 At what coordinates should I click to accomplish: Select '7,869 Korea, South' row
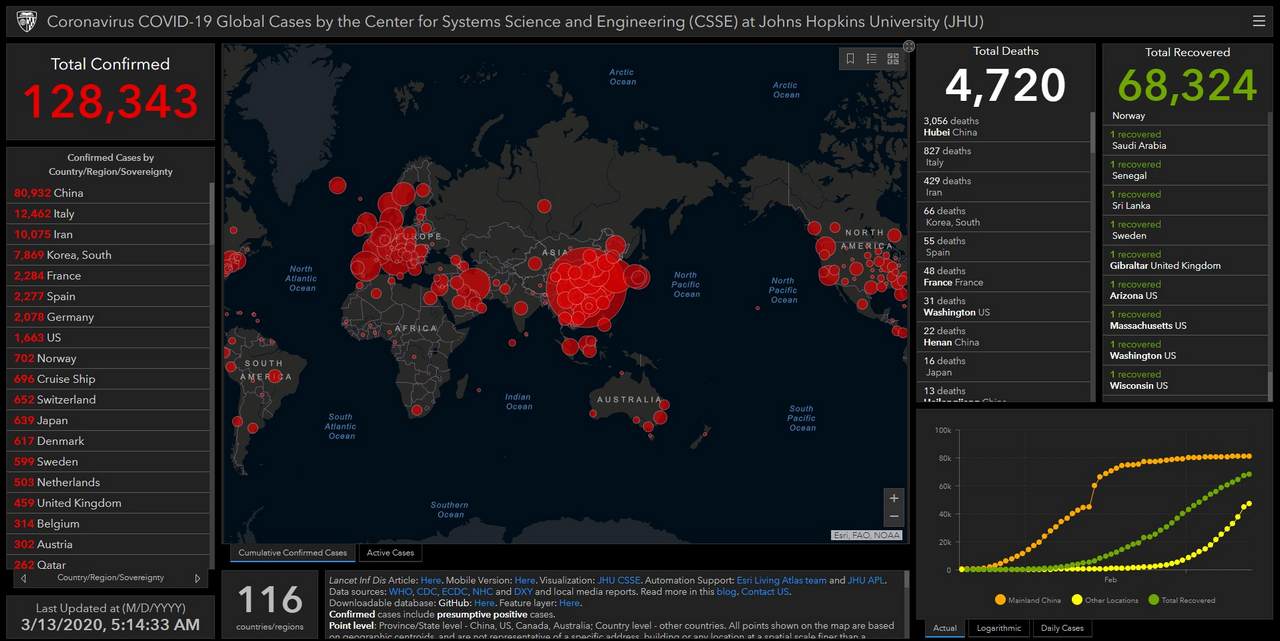pos(110,255)
